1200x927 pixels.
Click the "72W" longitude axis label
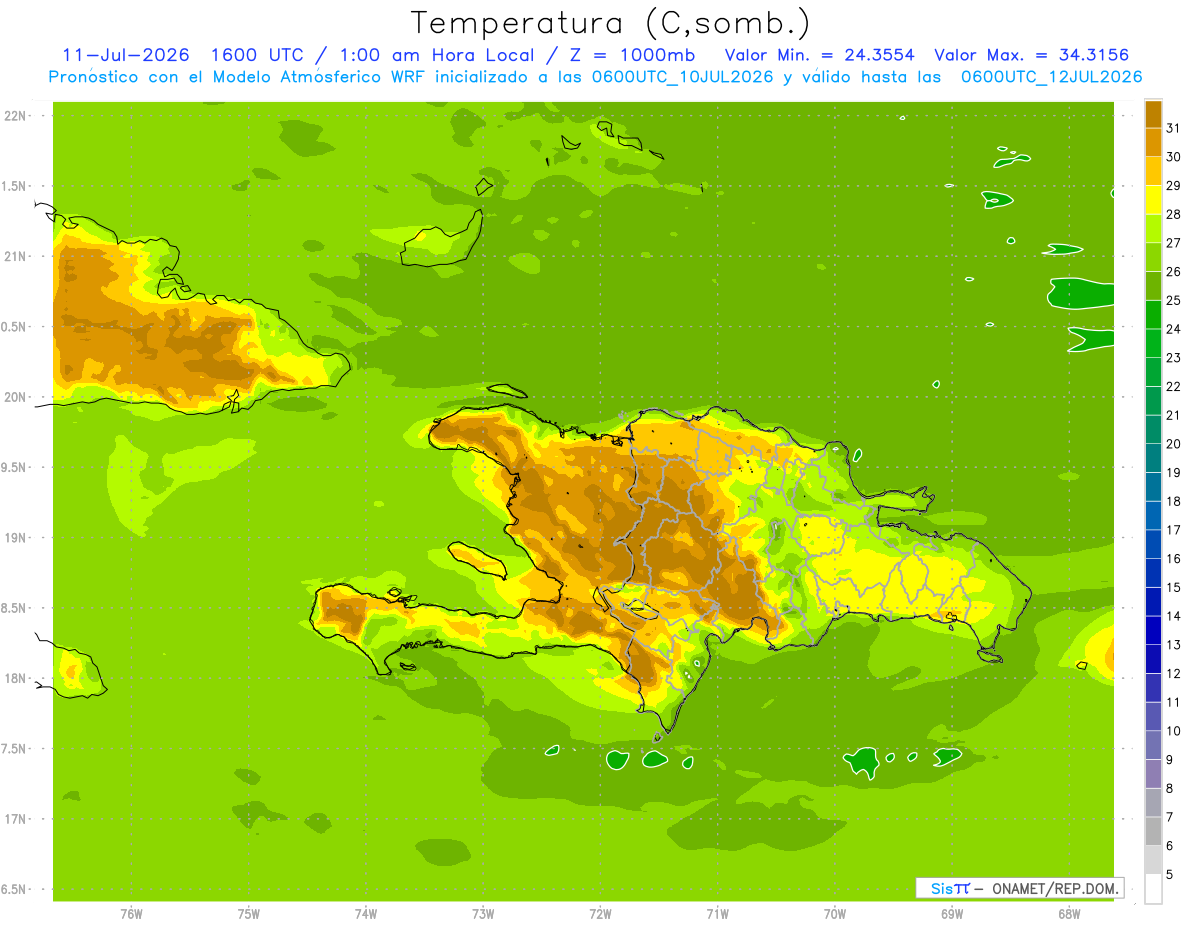600,914
